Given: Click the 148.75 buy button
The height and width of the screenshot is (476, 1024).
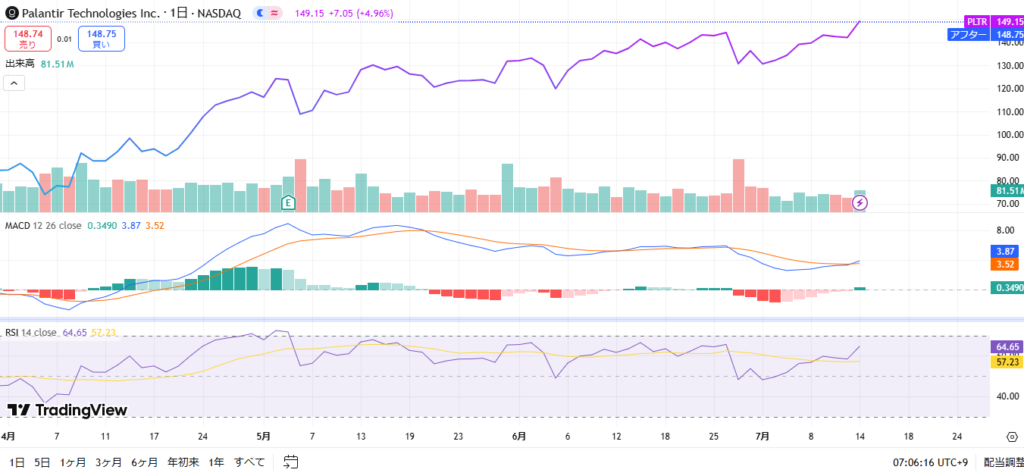Looking at the screenshot, I should click(101, 39).
